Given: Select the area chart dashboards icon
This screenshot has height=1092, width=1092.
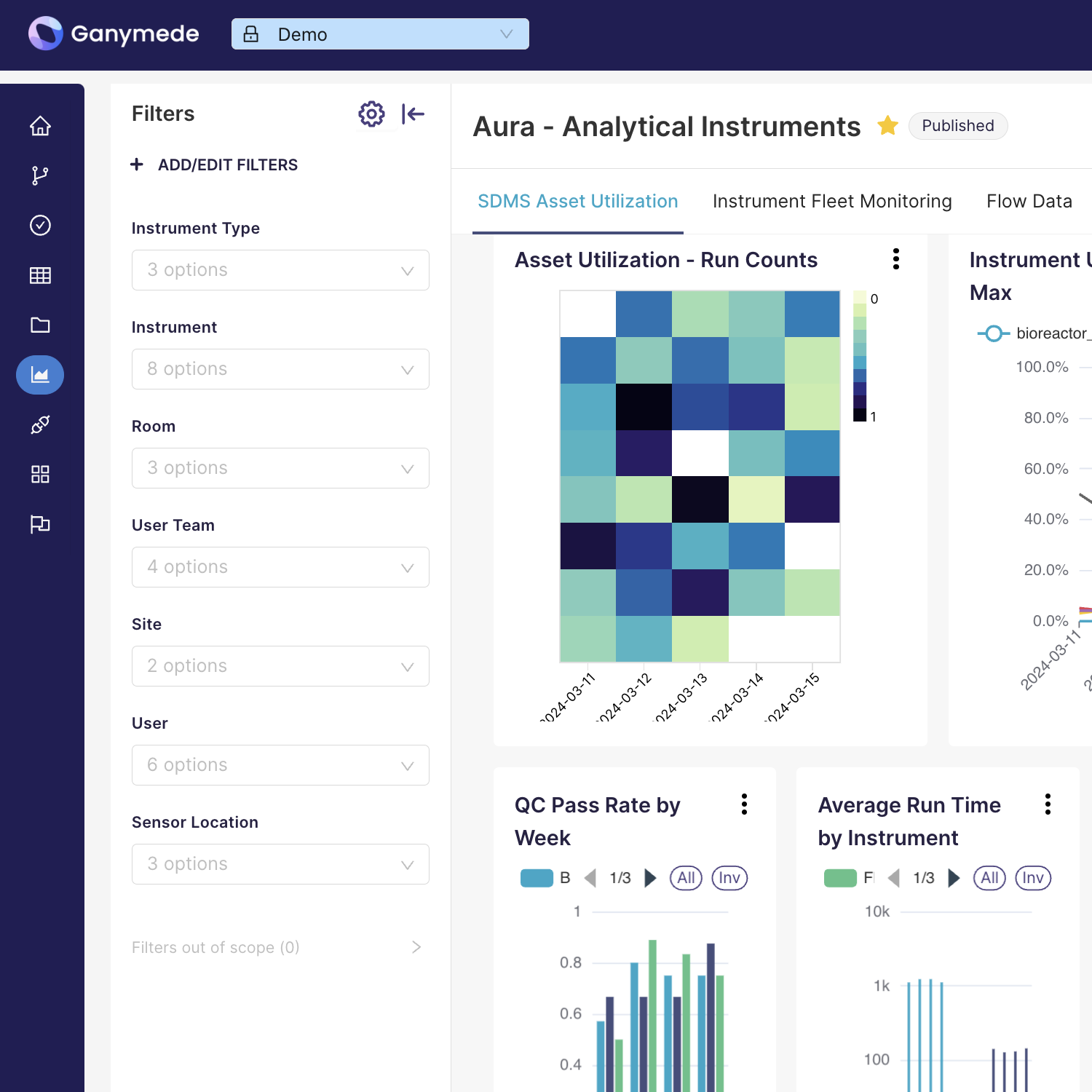Looking at the screenshot, I should [40, 375].
